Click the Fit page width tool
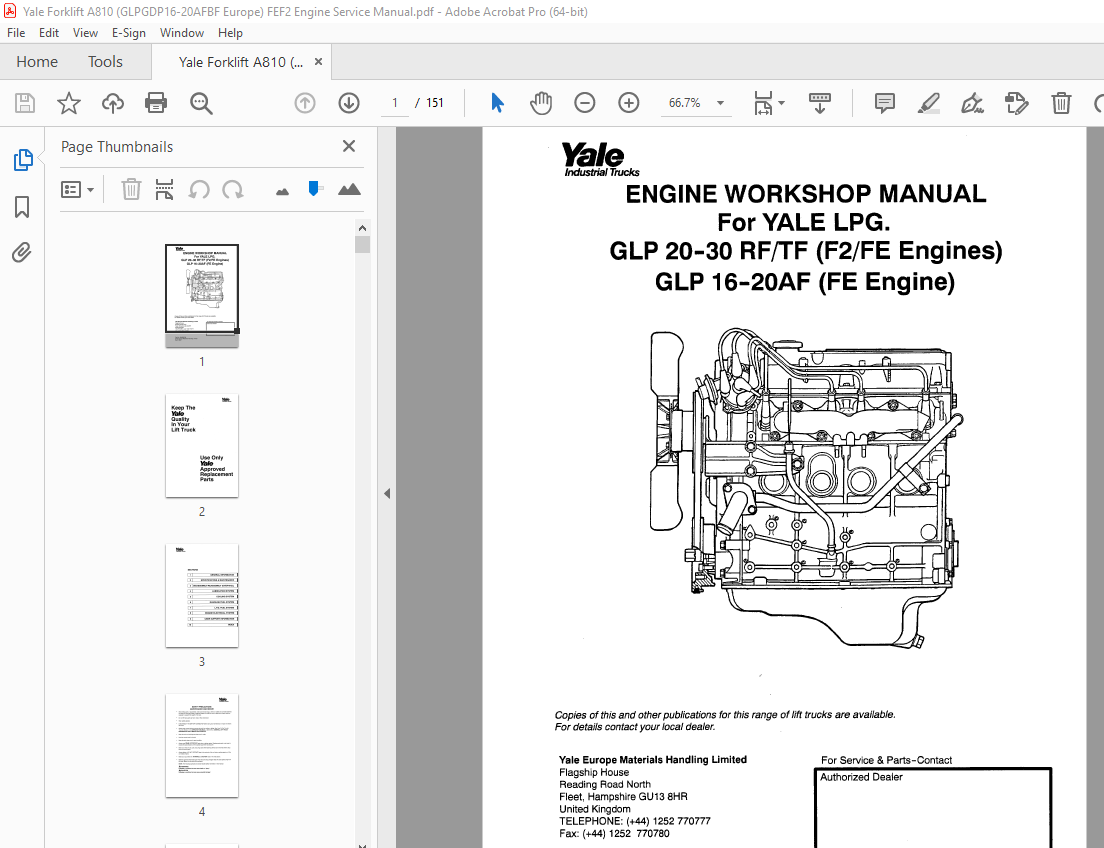This screenshot has height=848, width=1104. (763, 104)
